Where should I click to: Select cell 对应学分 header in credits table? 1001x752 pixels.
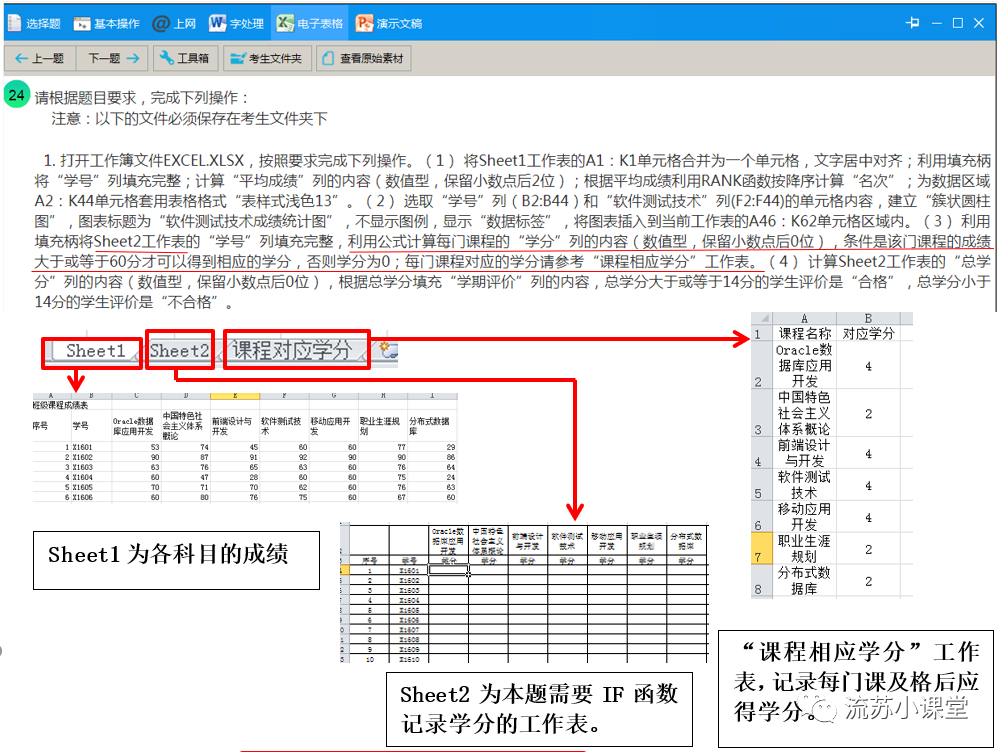point(868,333)
